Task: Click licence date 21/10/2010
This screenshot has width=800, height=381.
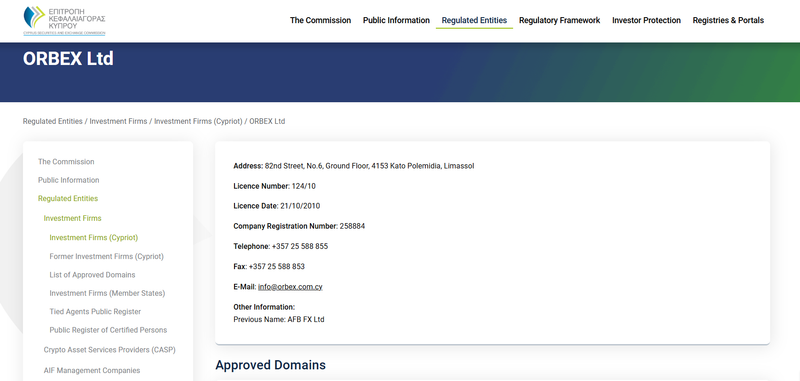Action: [300, 206]
